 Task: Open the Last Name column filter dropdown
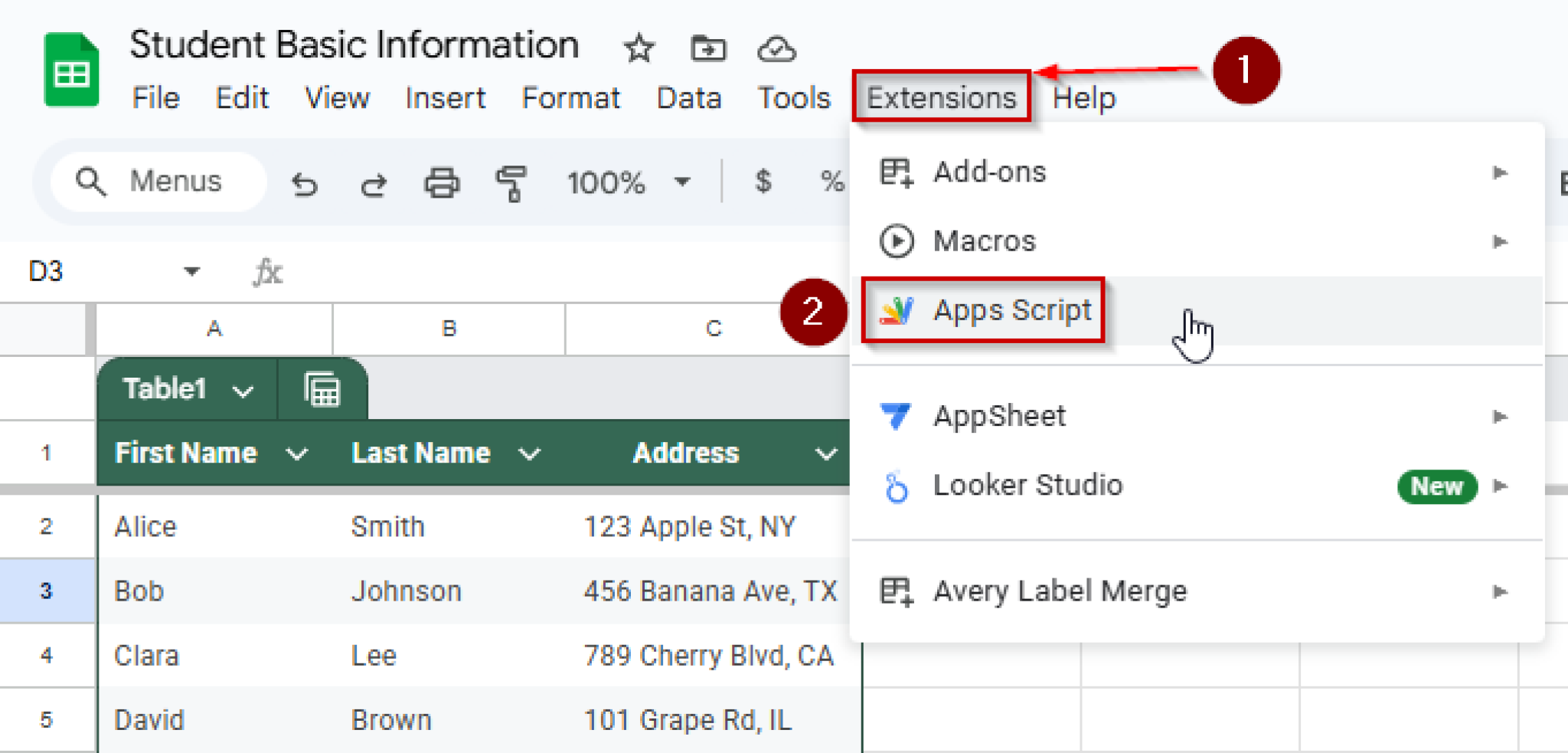point(529,454)
